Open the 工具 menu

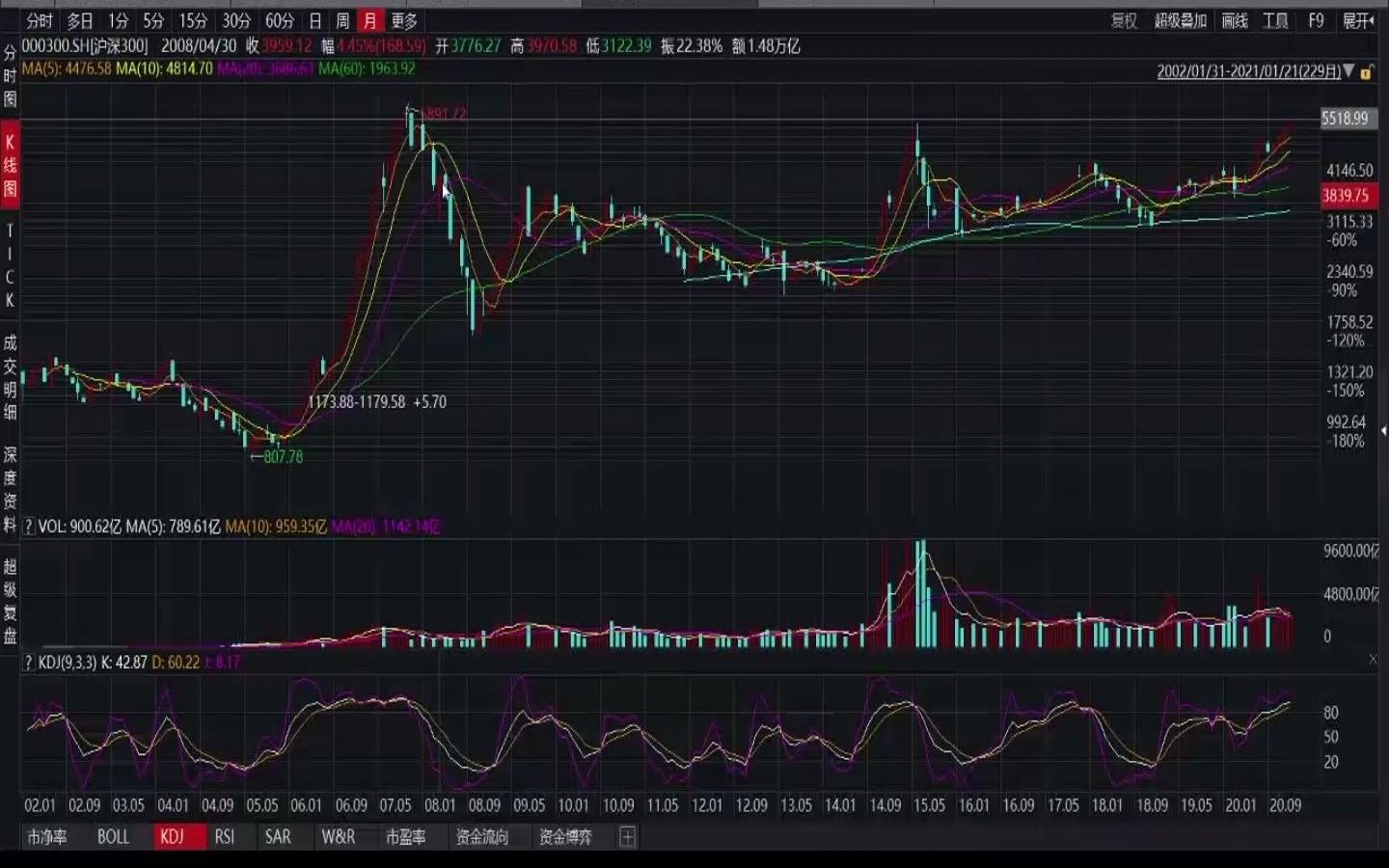(1275, 20)
